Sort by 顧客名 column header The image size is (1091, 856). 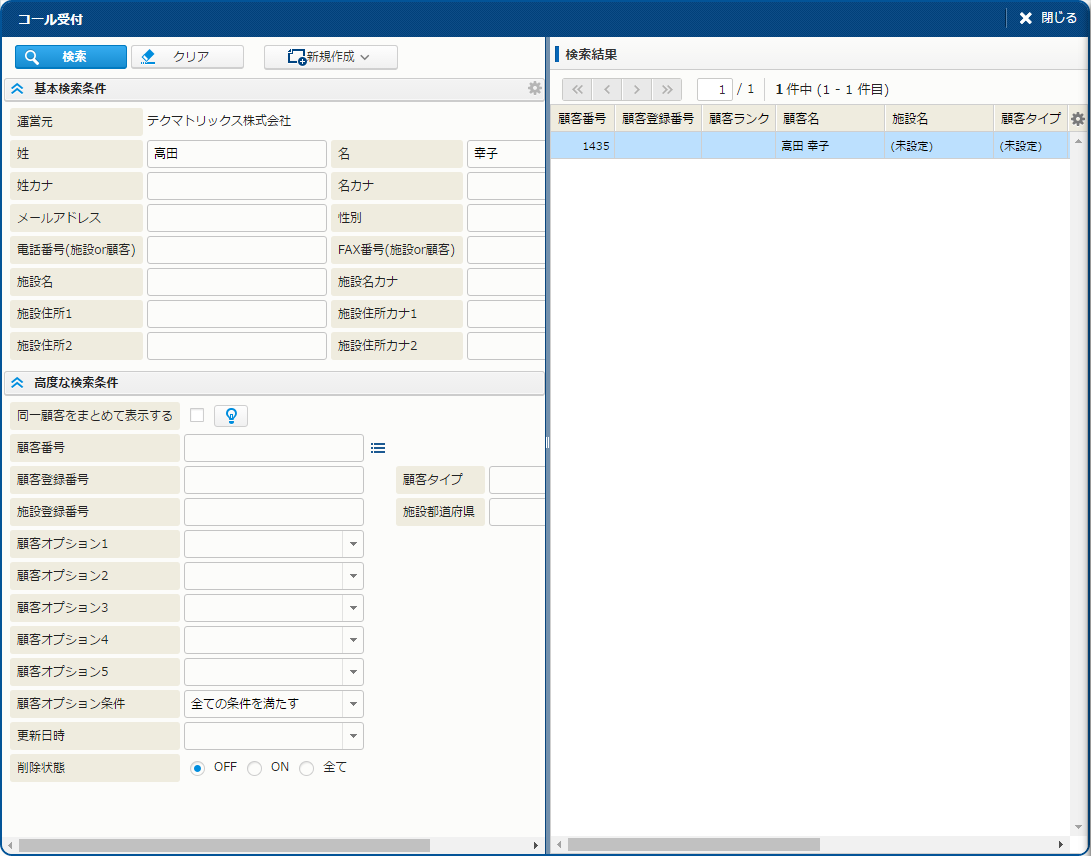[x=829, y=118]
